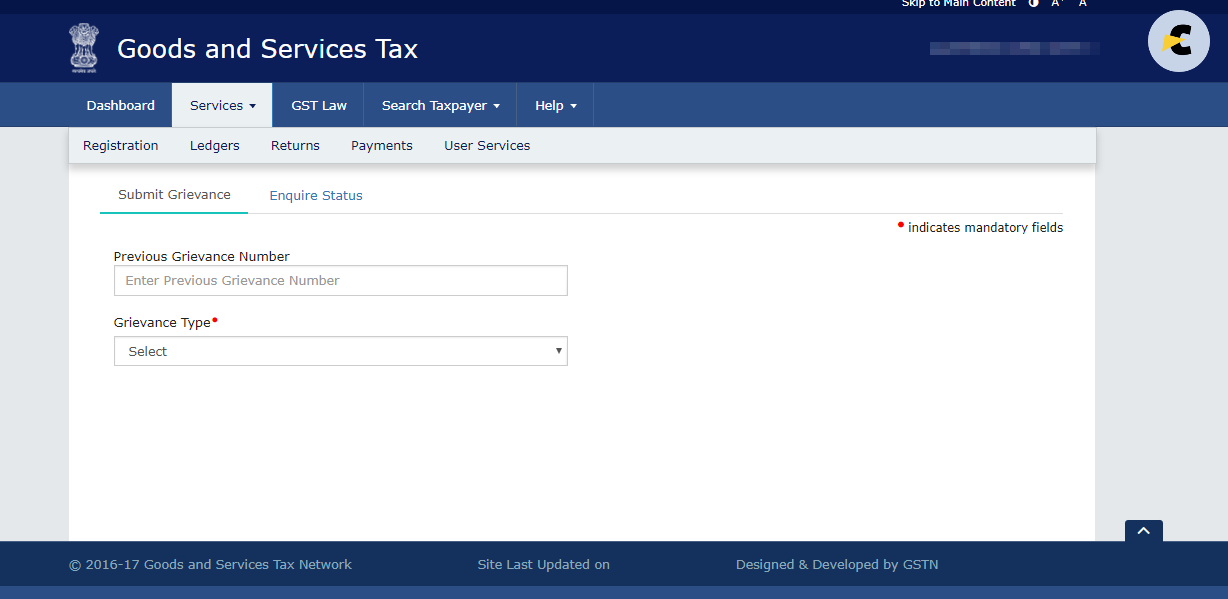This screenshot has height=599, width=1228.
Task: Click the user avatar icon
Action: point(1179,41)
